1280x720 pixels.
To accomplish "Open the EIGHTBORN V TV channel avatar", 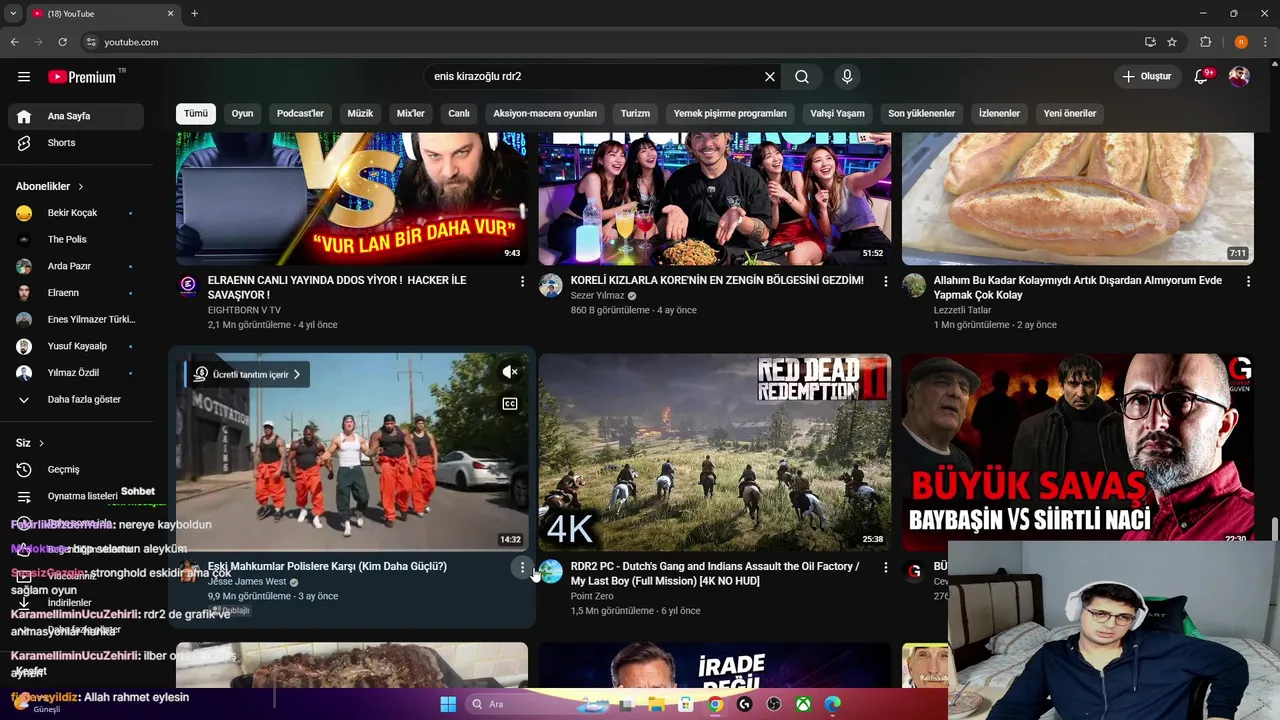I will (188, 286).
